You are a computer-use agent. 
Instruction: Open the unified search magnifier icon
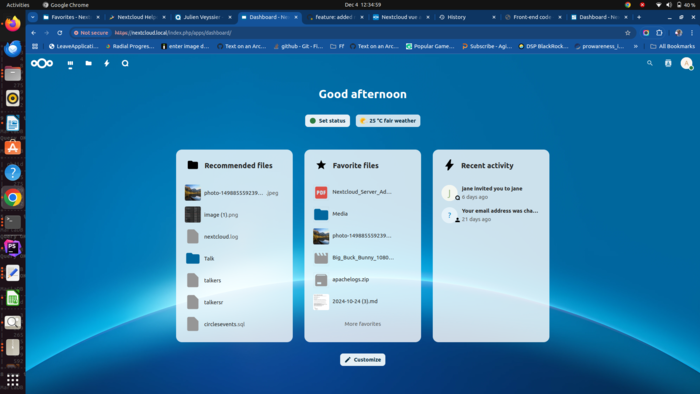(650, 63)
